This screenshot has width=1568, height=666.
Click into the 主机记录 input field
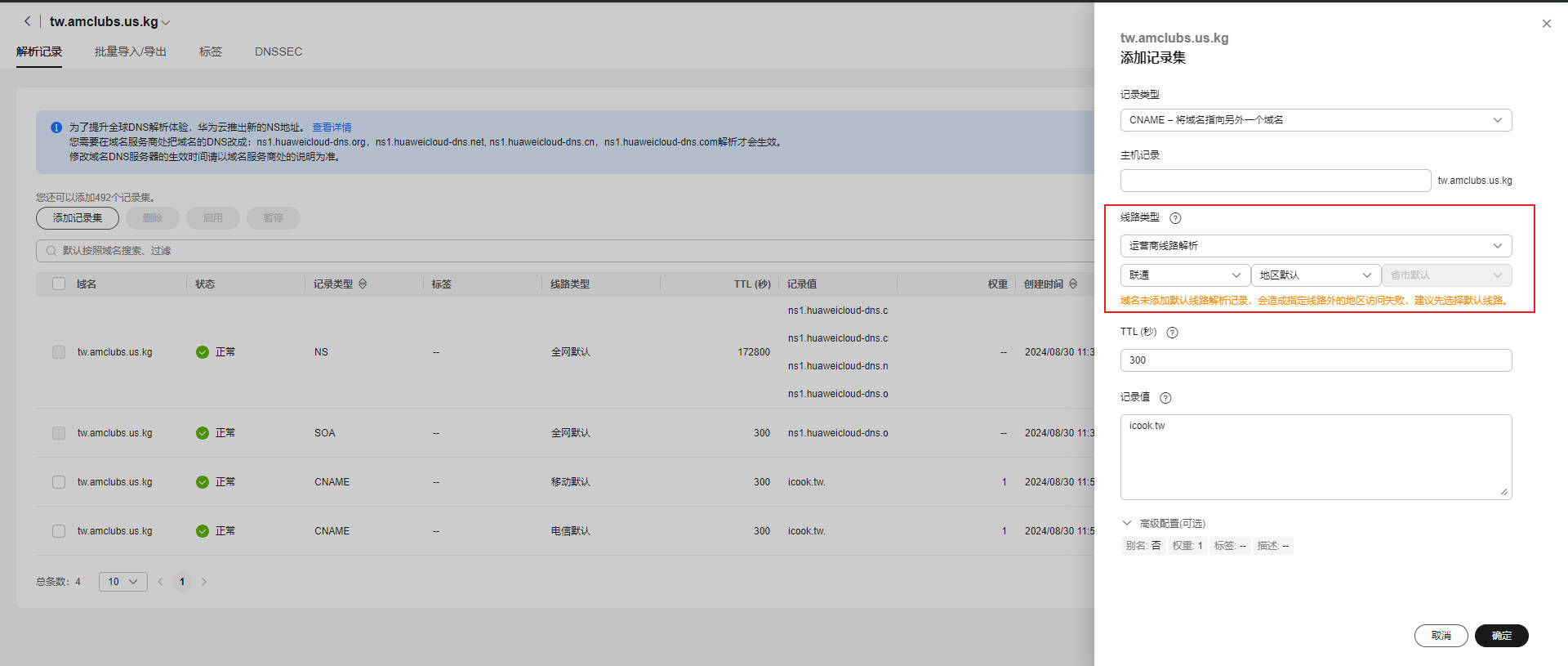[1275, 181]
